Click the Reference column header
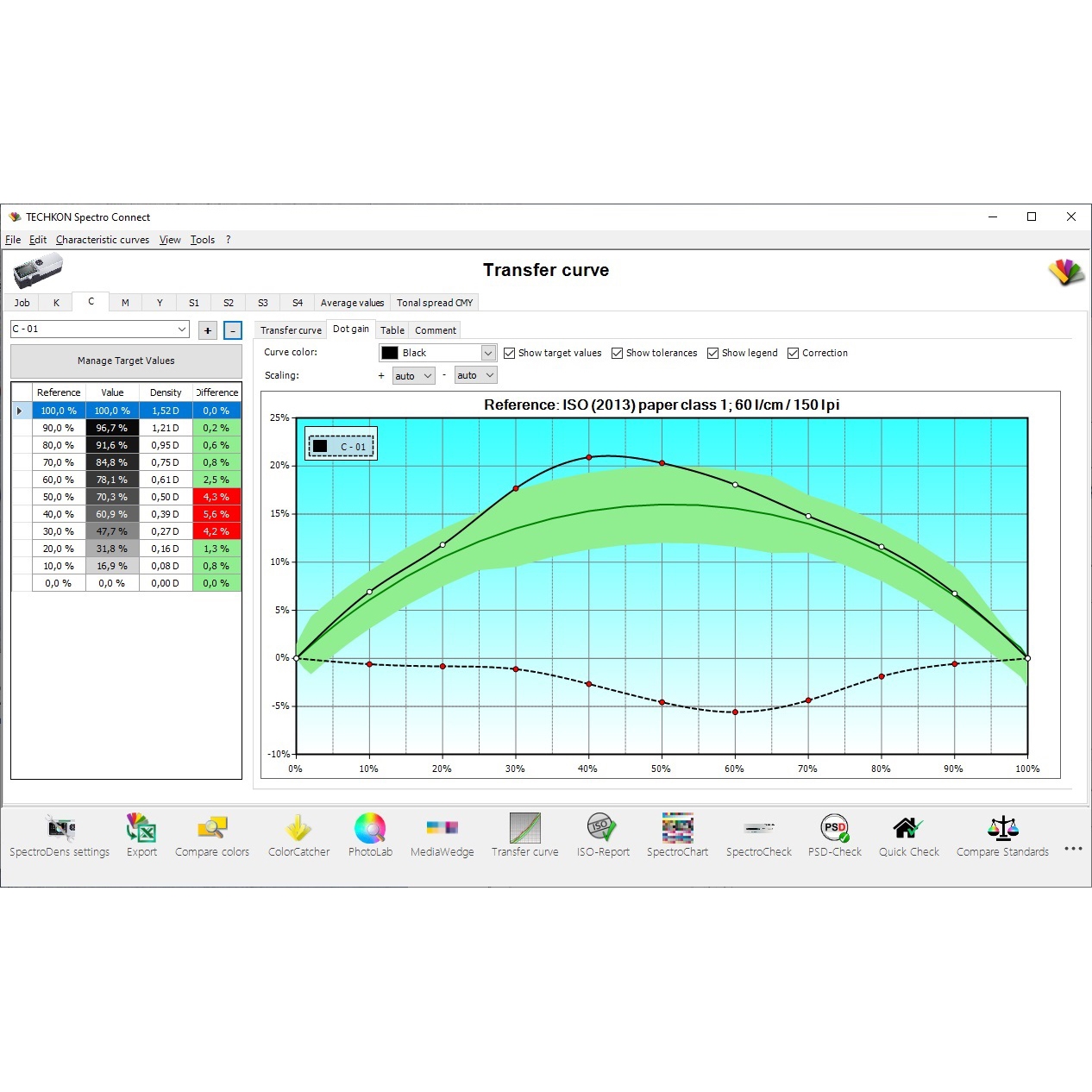 click(59, 392)
